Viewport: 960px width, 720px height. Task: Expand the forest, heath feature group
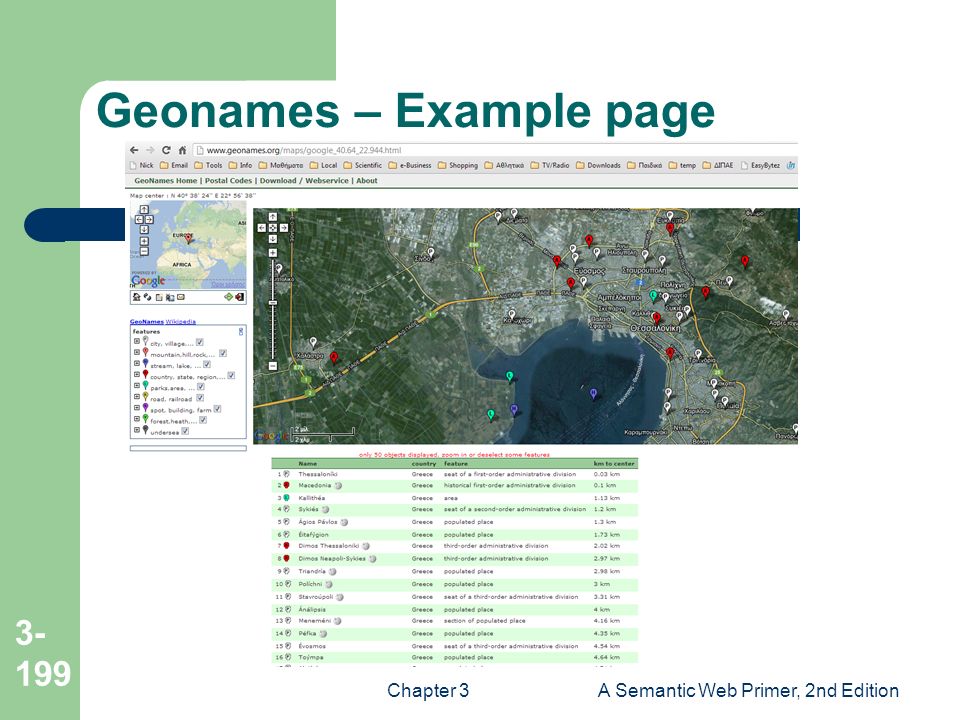(x=137, y=419)
